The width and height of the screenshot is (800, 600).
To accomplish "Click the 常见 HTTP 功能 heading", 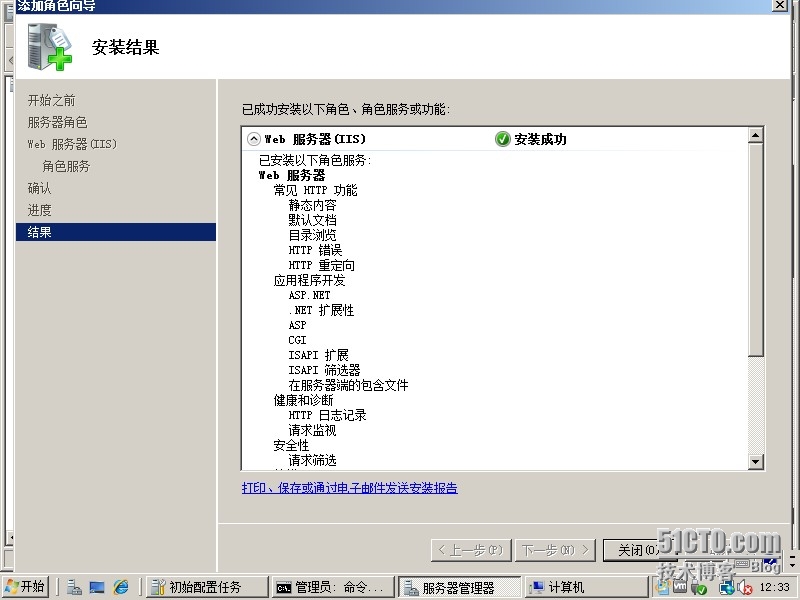I will click(x=315, y=190).
